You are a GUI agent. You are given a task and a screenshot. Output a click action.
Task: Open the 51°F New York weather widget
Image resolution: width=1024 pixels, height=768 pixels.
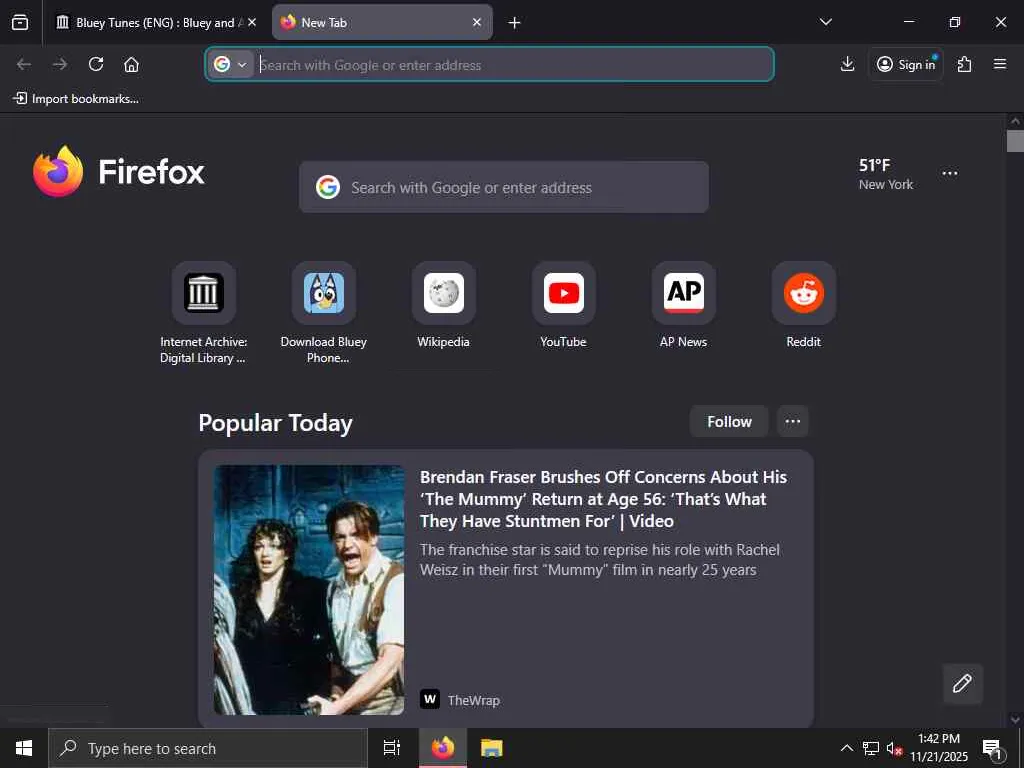pos(886,174)
